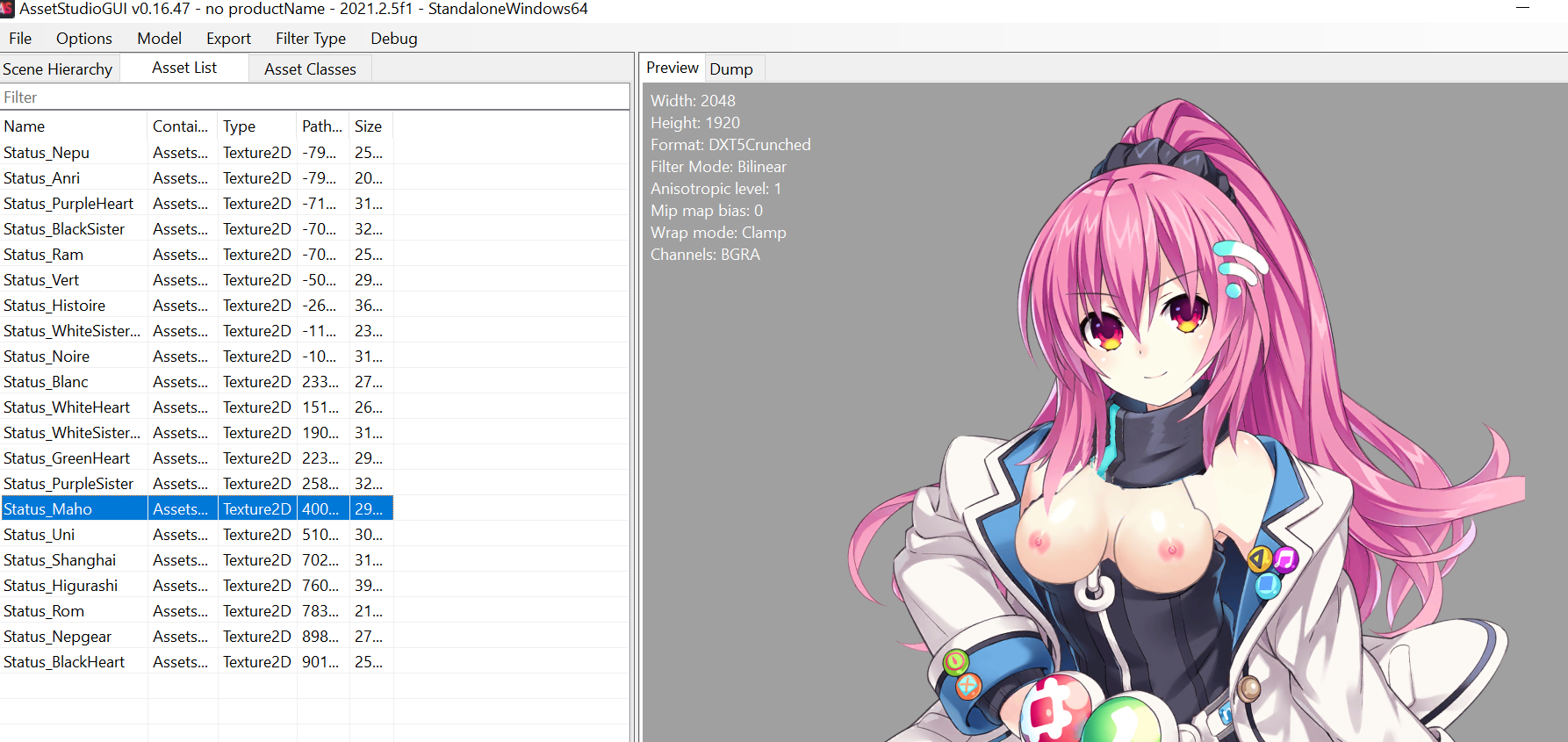1568x742 pixels.
Task: Select the Asset List tab
Action: coord(184,68)
